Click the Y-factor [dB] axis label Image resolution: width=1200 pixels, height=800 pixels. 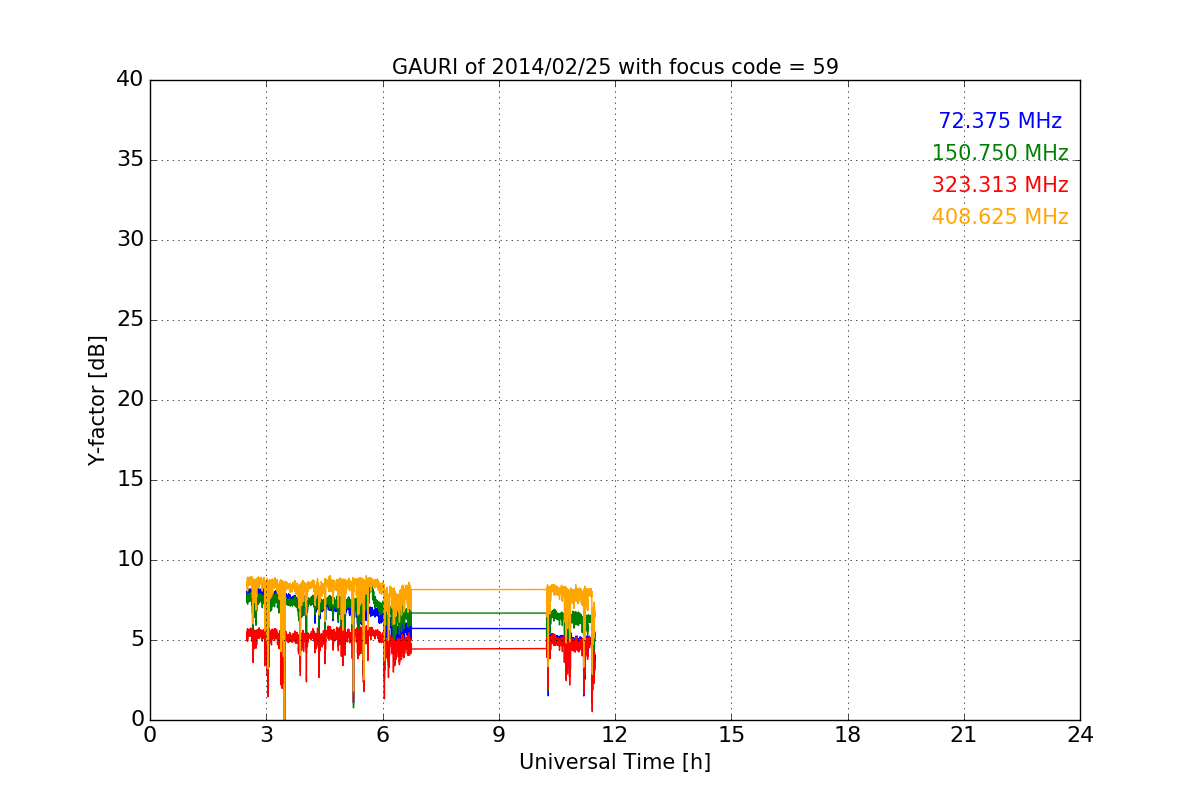pyautogui.click(x=97, y=400)
